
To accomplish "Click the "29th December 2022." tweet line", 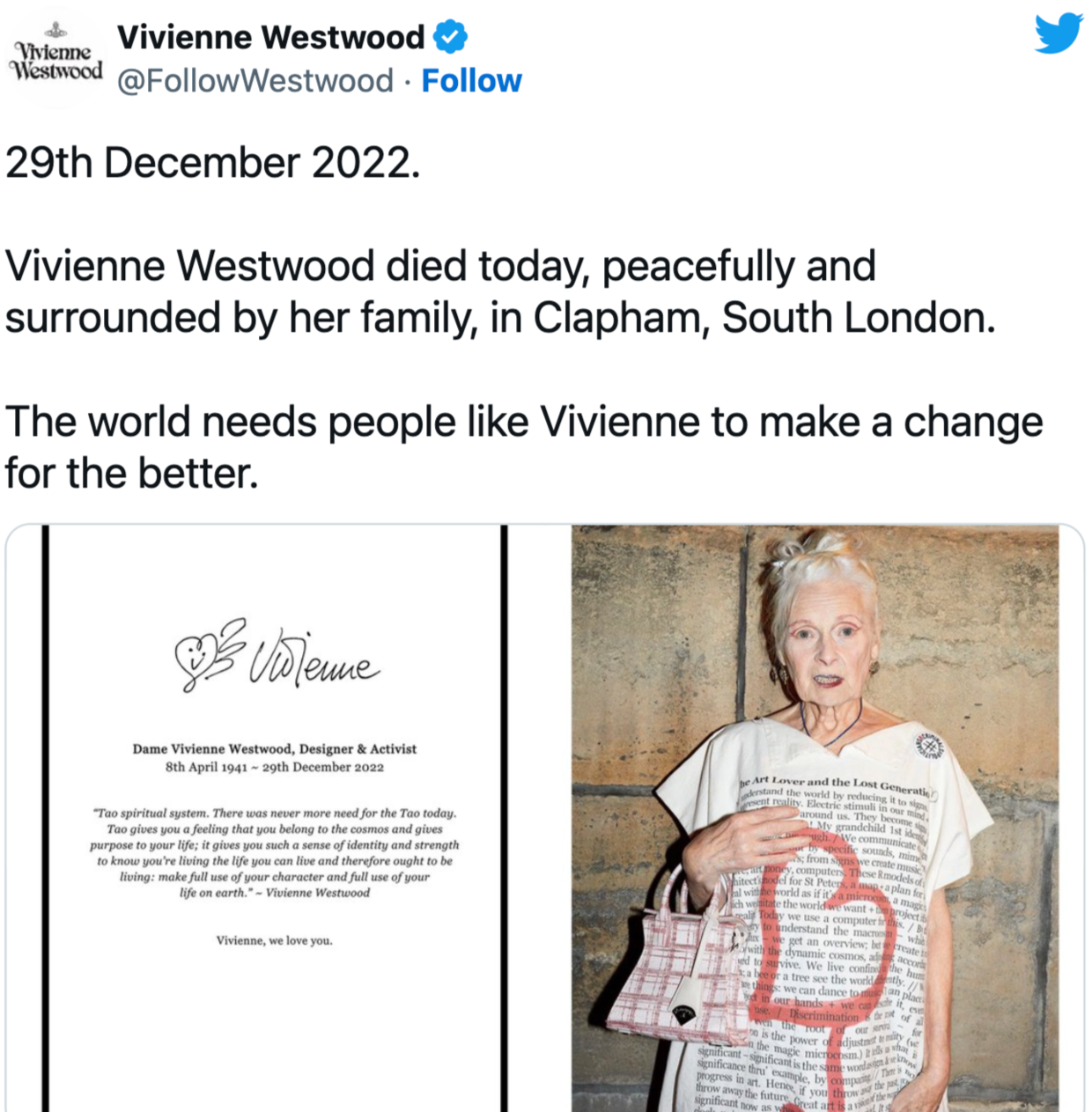I will 213,163.
